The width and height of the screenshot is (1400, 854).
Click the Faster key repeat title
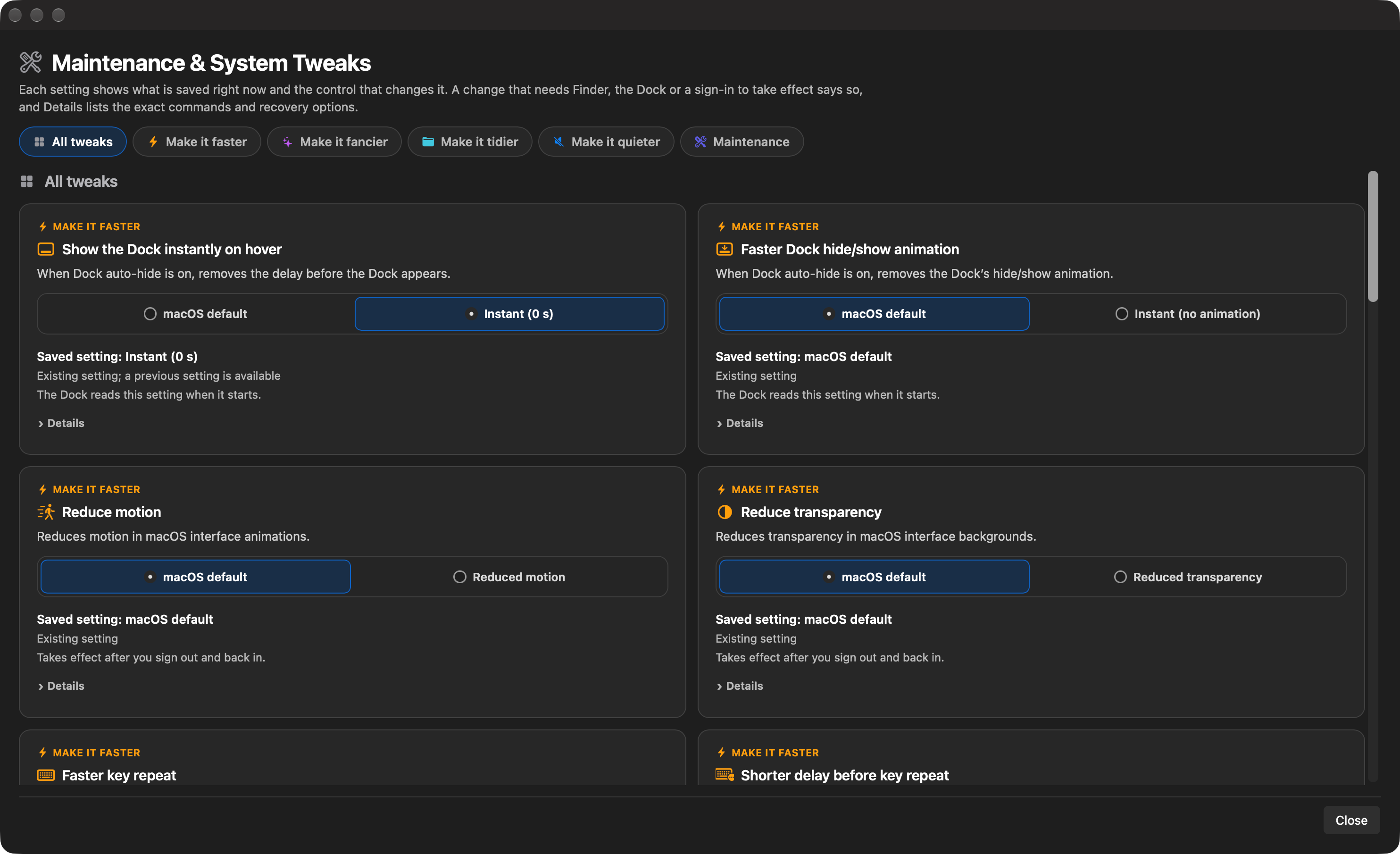119,775
